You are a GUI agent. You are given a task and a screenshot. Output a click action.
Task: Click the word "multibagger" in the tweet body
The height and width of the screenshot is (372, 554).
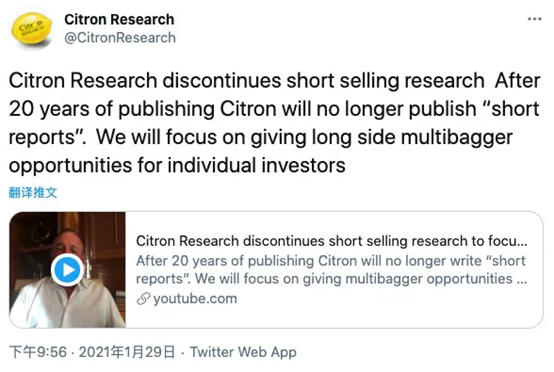coord(457,137)
